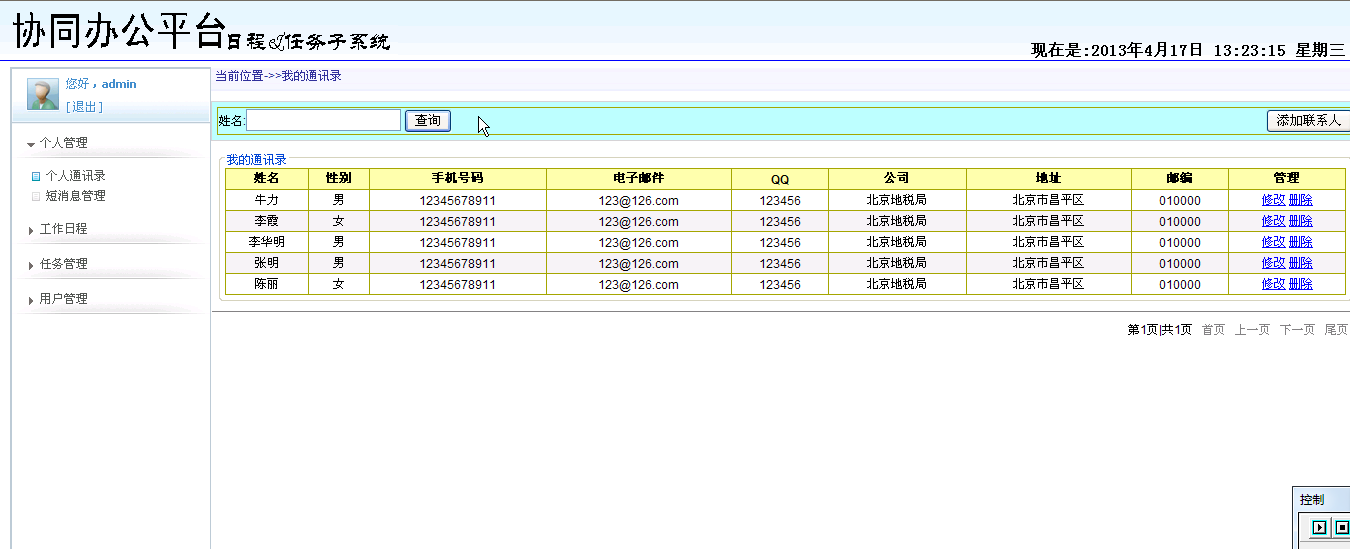Click the 上一页 pagination link
The width and height of the screenshot is (1350, 549).
[1252, 330]
